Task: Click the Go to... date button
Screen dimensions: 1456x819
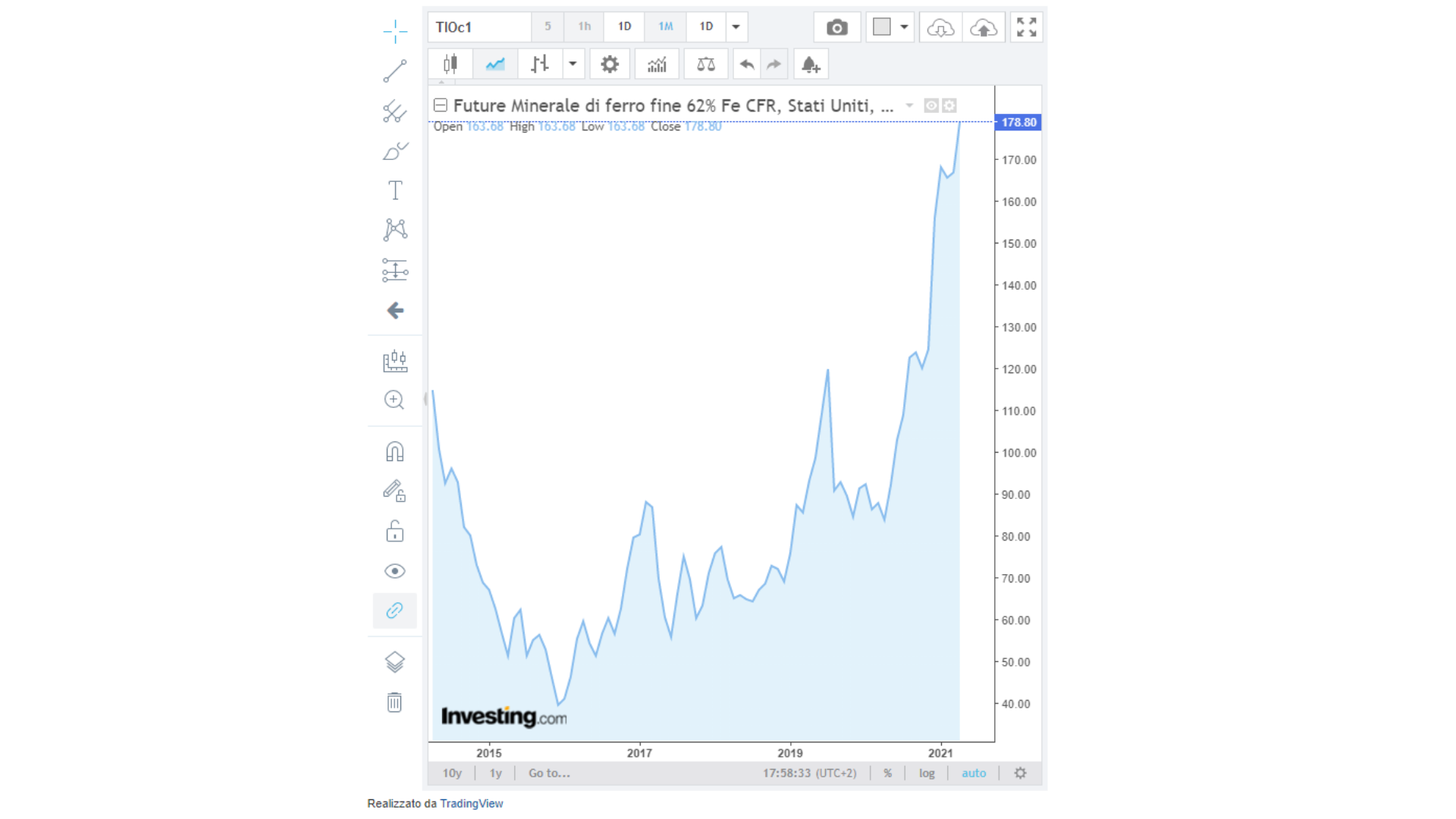Action: [549, 773]
